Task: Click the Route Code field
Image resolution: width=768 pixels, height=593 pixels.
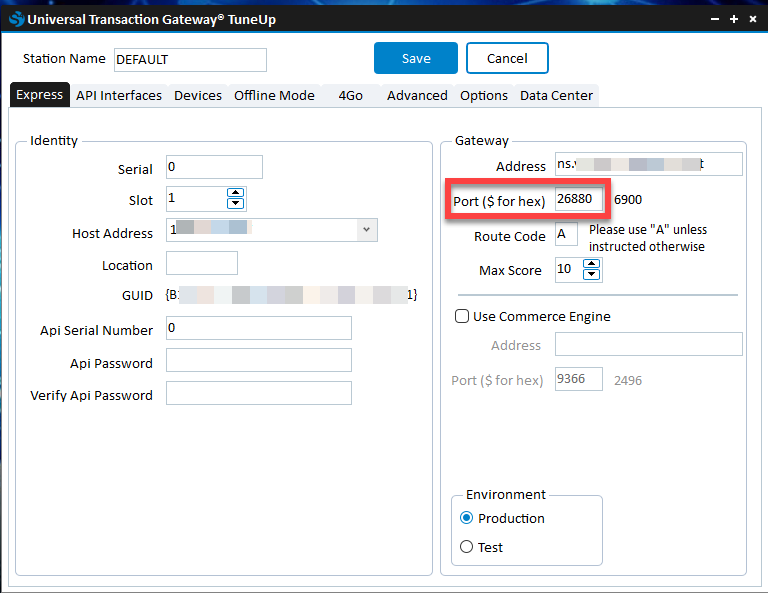Action: [566, 234]
